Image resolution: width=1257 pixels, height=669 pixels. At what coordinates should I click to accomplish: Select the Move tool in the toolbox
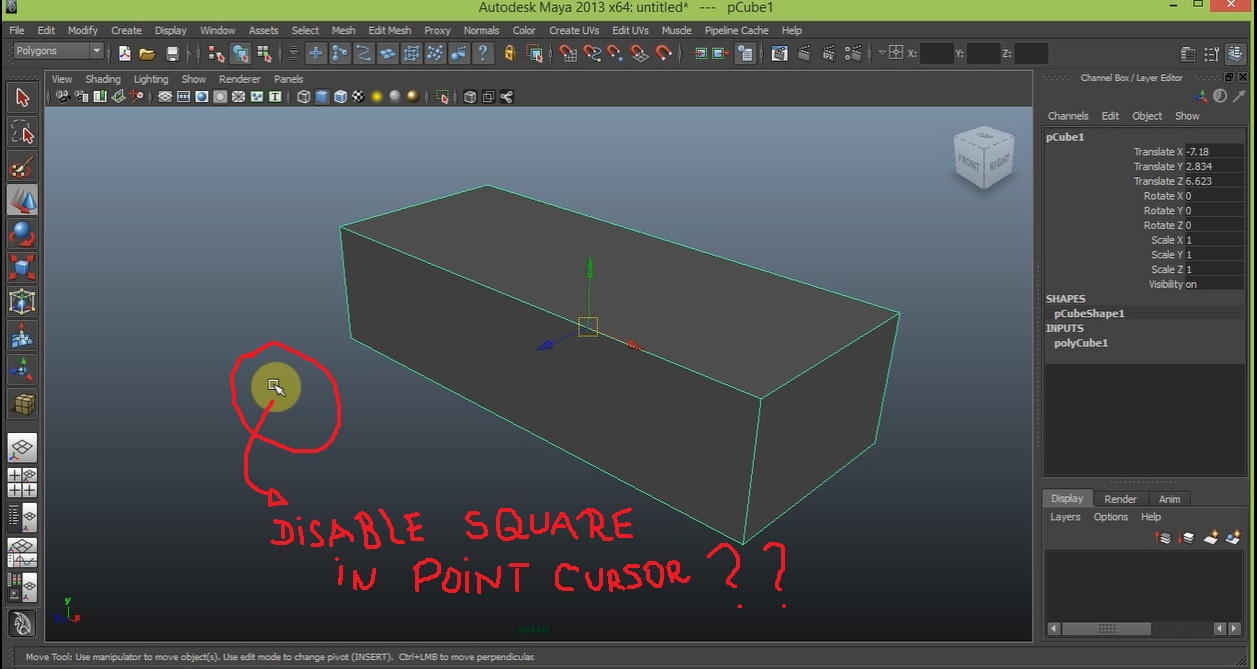(22, 201)
